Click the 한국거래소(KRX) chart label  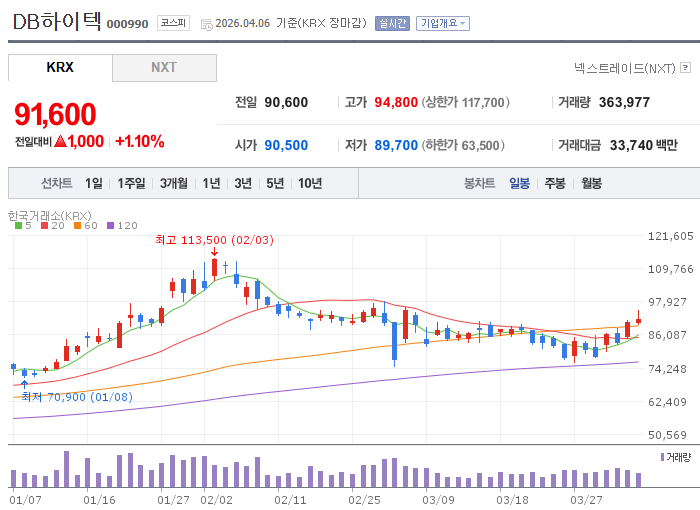click(50, 216)
